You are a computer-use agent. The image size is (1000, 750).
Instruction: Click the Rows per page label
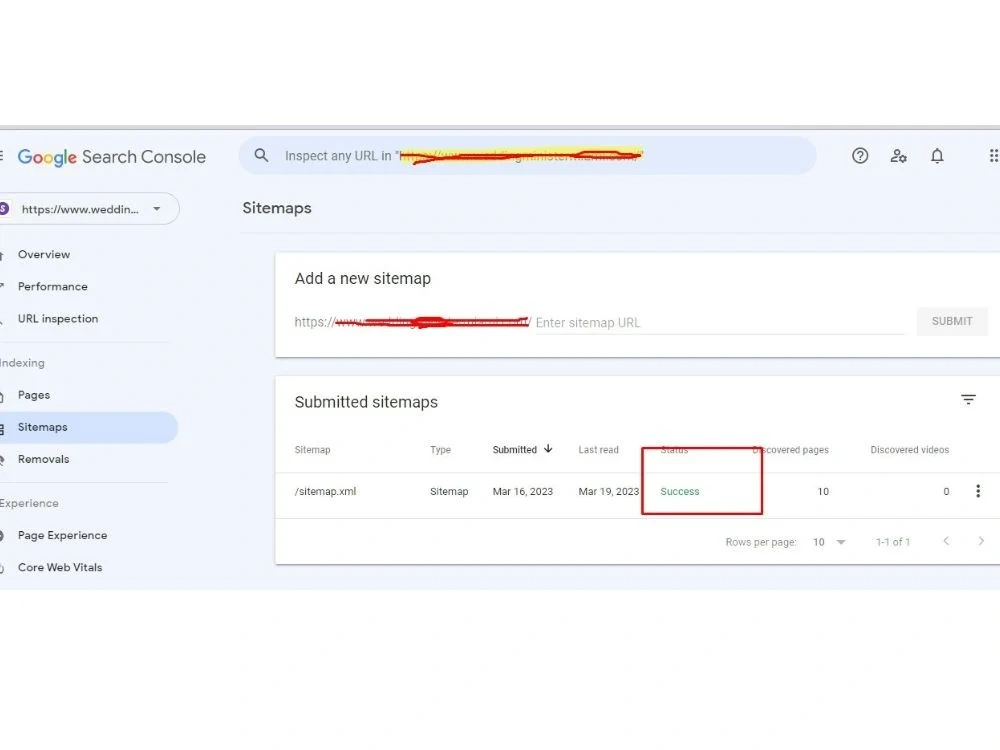[x=761, y=542]
